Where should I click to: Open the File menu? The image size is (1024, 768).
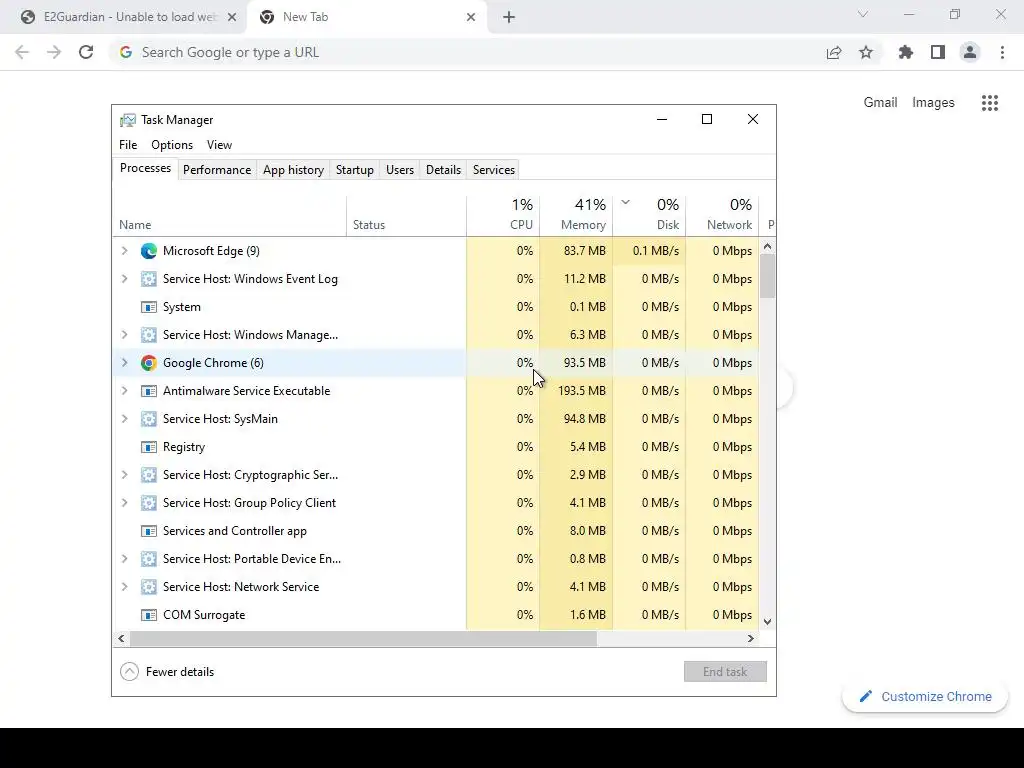pos(128,145)
